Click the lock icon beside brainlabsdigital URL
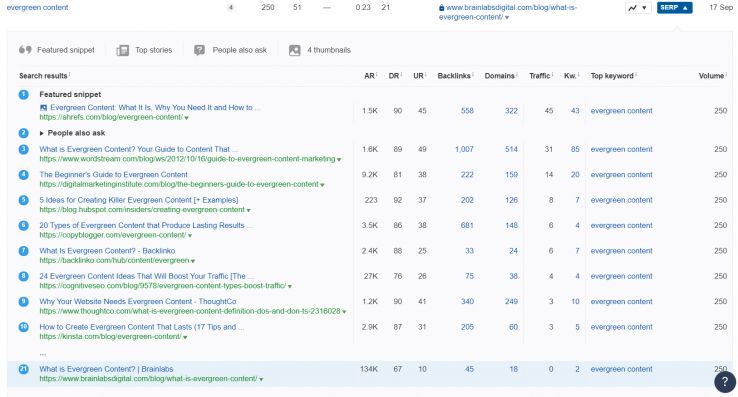Viewport: 738px width, 397px height. pos(441,8)
